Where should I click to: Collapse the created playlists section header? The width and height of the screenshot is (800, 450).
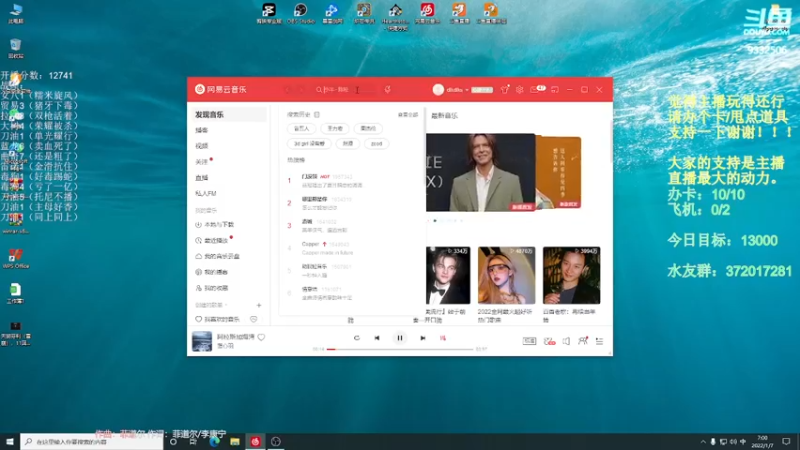211,305
